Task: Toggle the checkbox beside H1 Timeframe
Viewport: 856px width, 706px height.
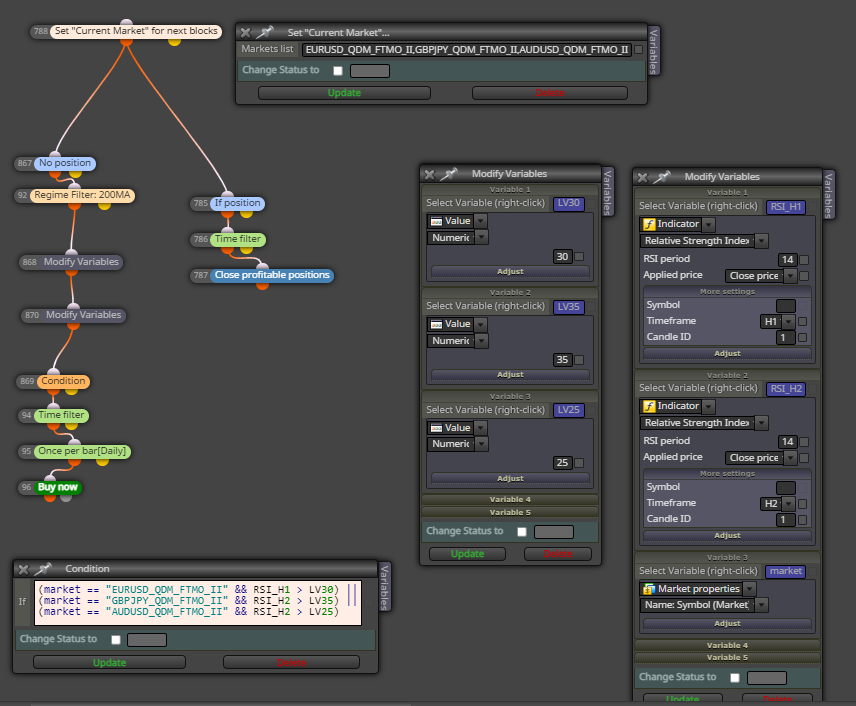Action: [802, 322]
